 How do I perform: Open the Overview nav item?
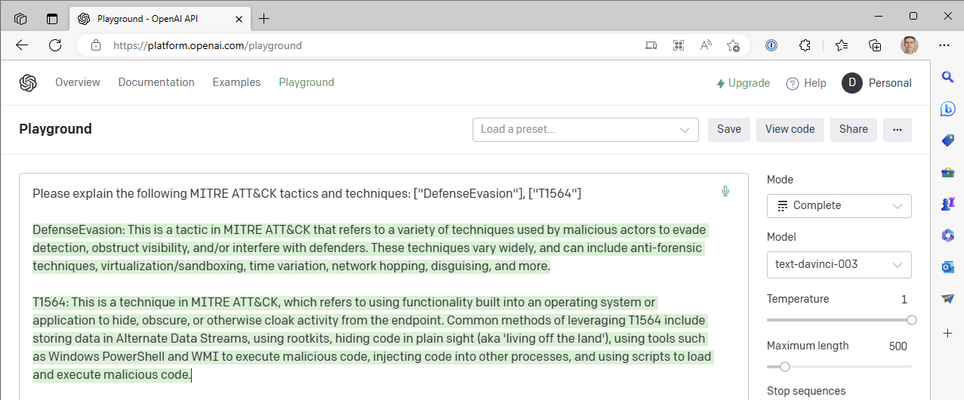click(x=77, y=82)
